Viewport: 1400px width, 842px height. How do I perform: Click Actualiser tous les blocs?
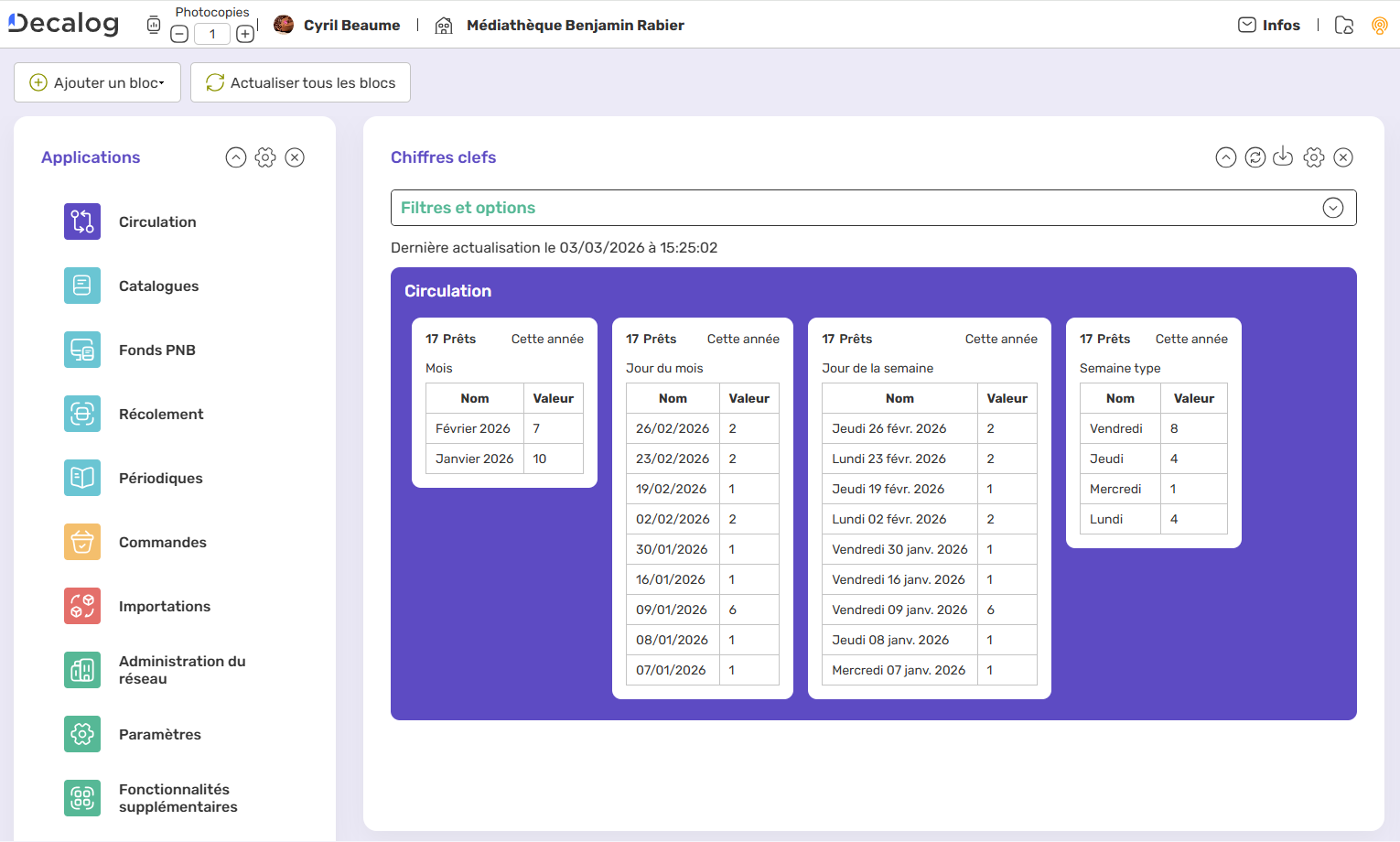[300, 81]
